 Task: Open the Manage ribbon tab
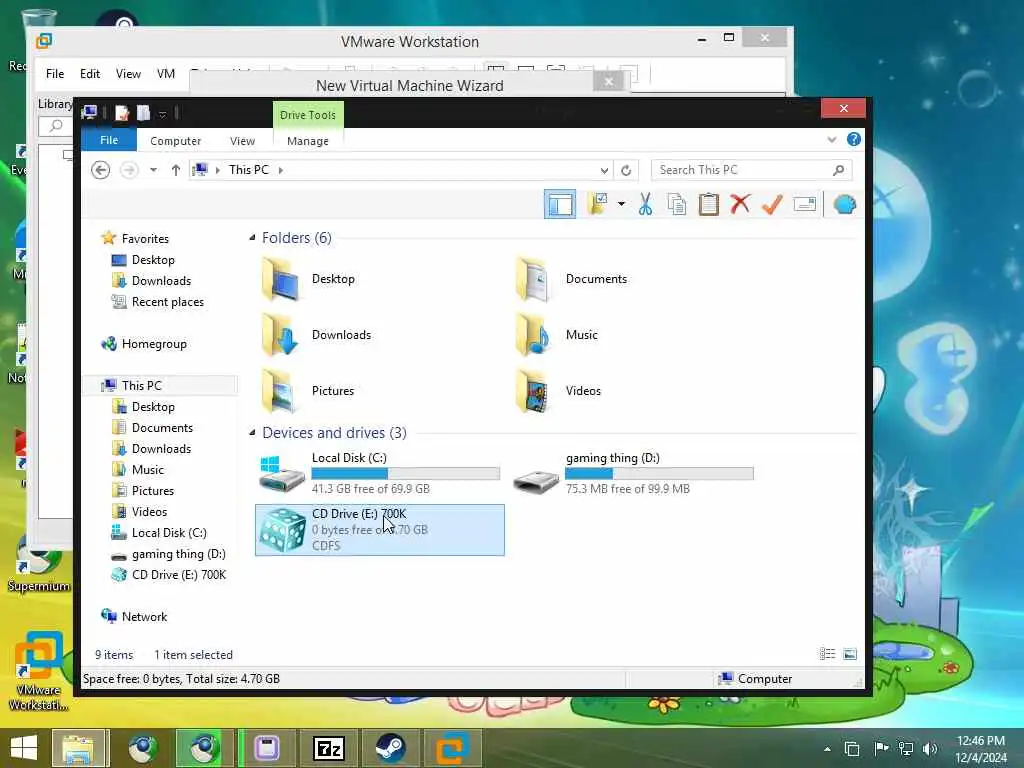point(308,140)
